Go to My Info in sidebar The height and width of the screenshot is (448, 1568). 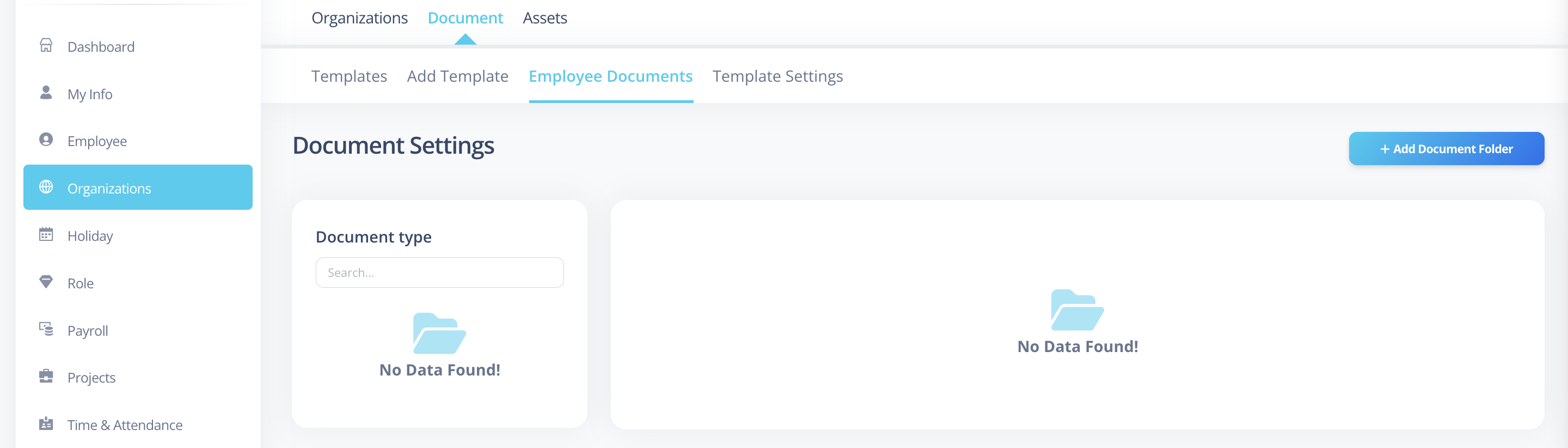[x=138, y=94]
